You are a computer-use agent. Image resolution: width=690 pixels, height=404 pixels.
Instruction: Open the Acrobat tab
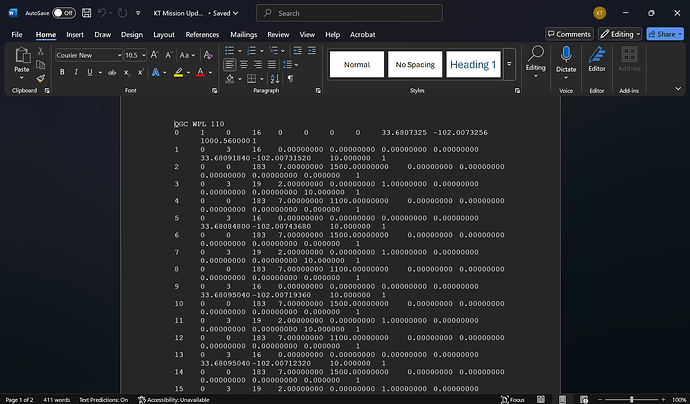tap(363, 34)
